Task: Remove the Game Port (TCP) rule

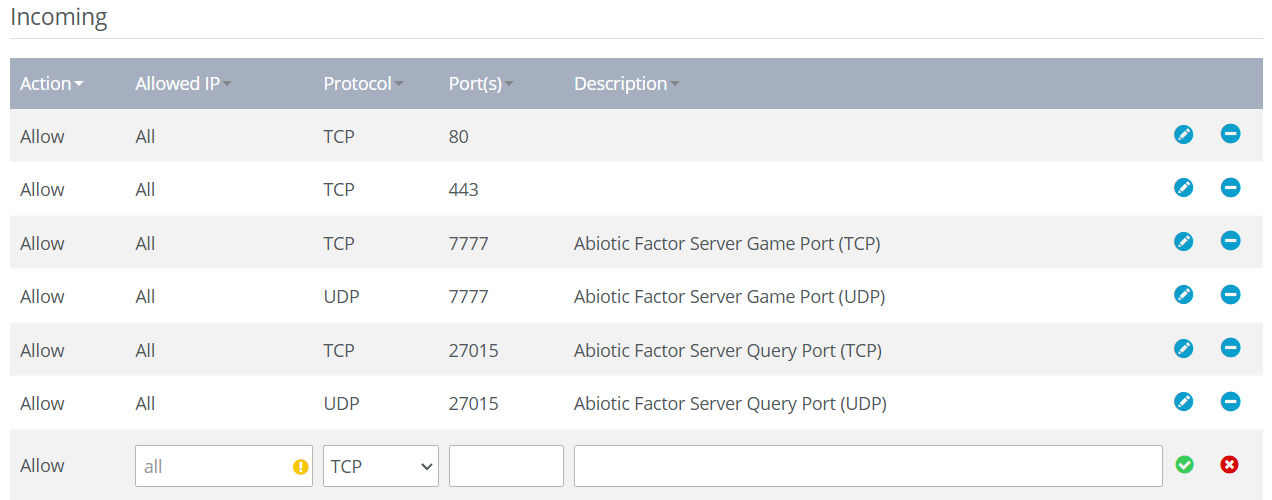Action: (1230, 241)
